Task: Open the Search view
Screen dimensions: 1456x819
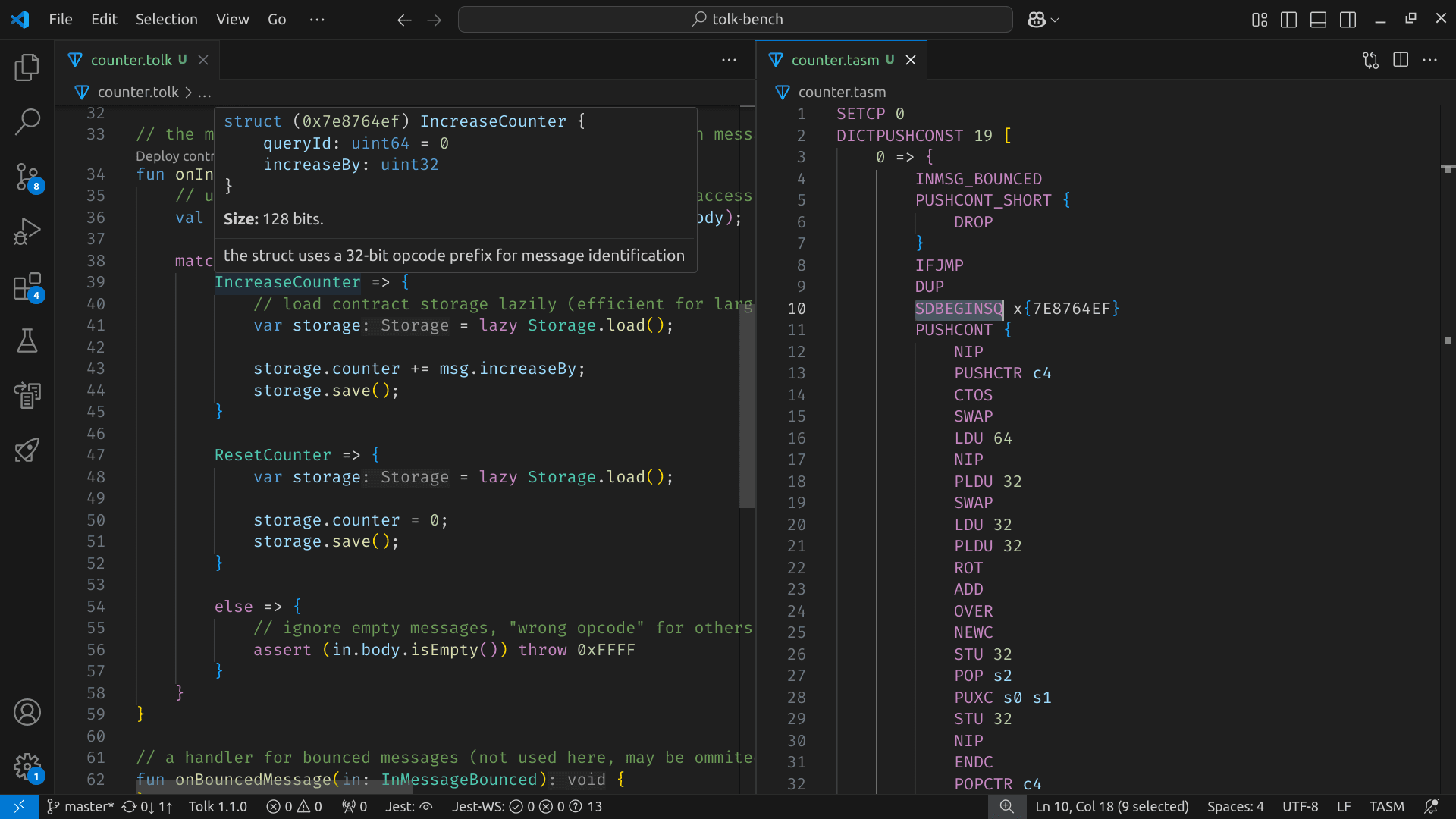Action: [x=27, y=122]
